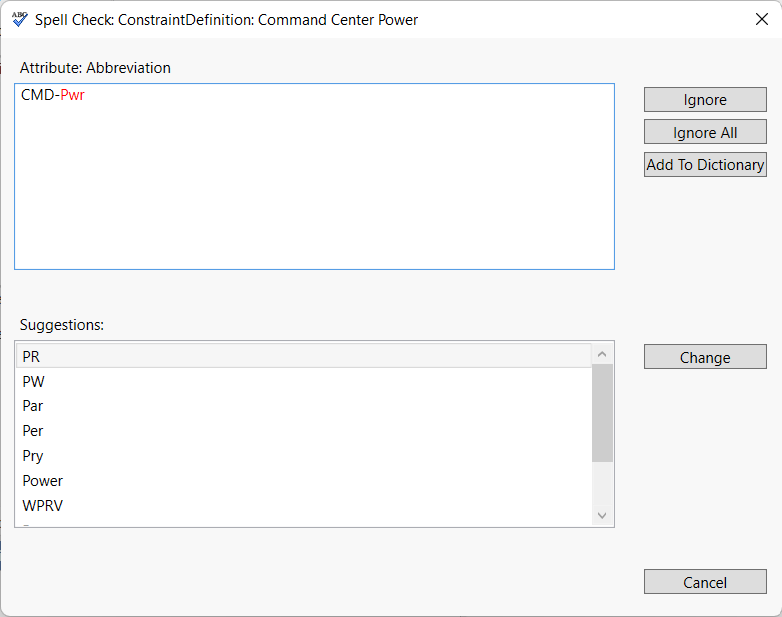782x617 pixels.
Task: Choose PW from the suggestions list
Action: point(33,381)
